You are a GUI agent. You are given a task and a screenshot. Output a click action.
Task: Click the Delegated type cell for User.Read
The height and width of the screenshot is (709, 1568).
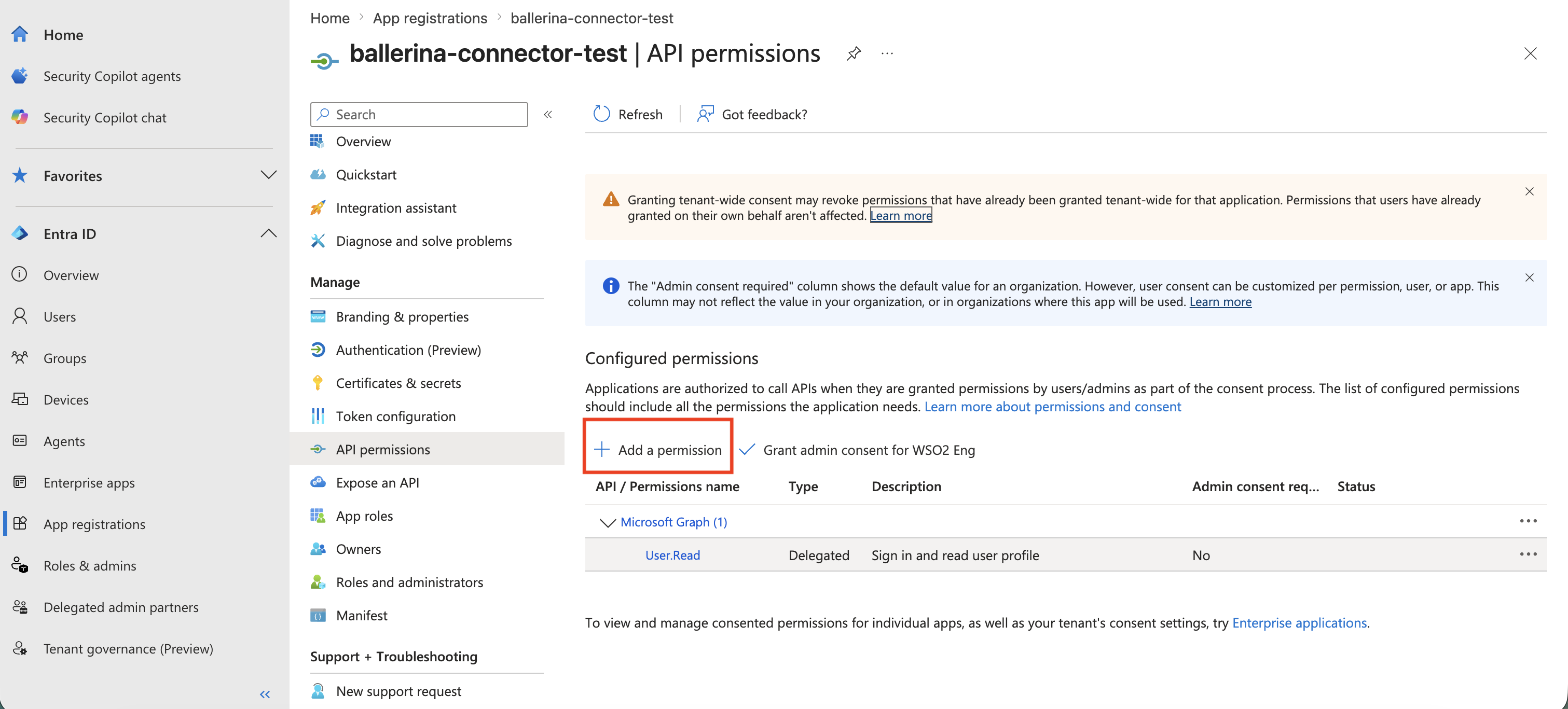coord(819,555)
